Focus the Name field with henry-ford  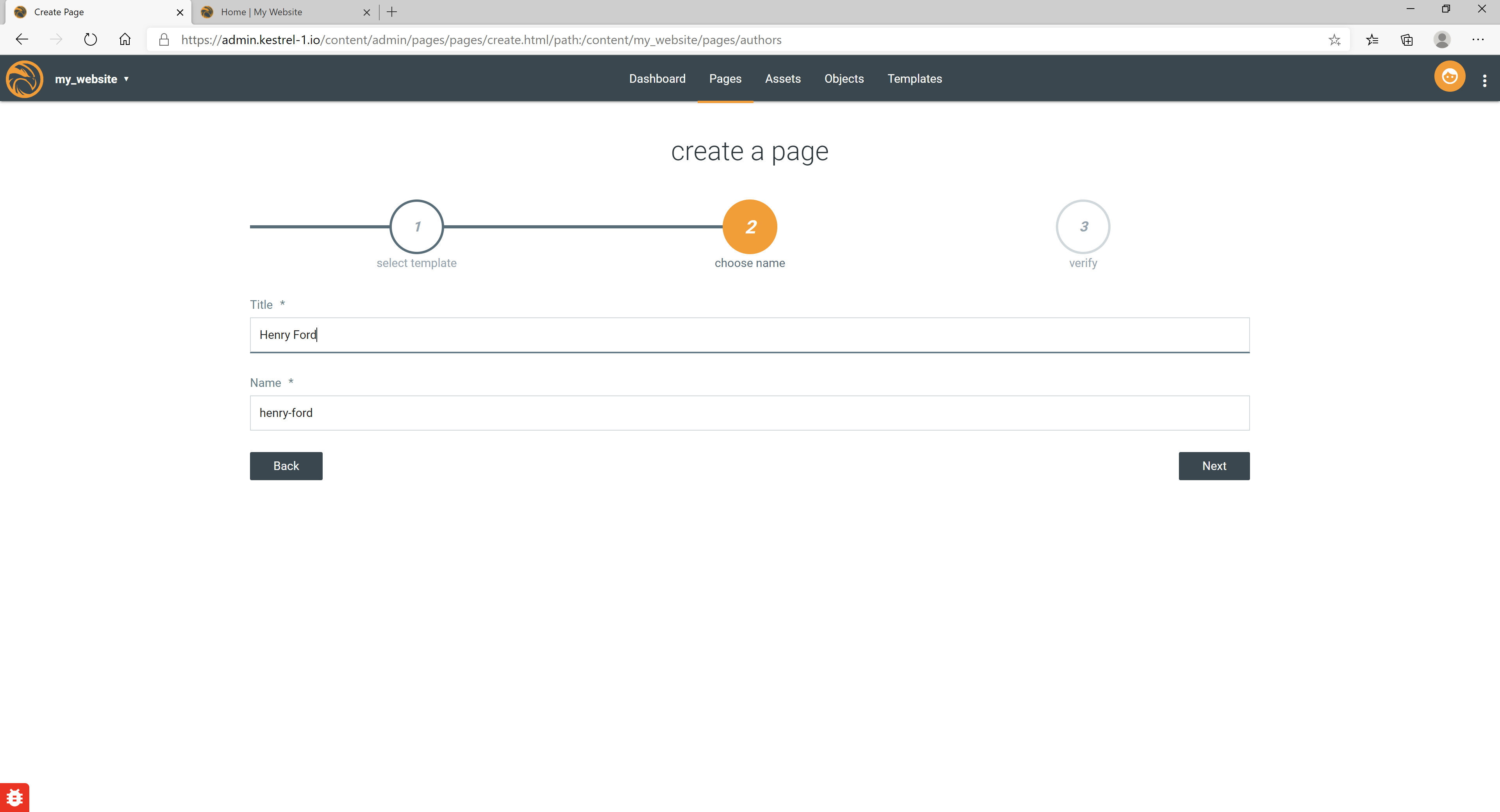[x=750, y=413]
